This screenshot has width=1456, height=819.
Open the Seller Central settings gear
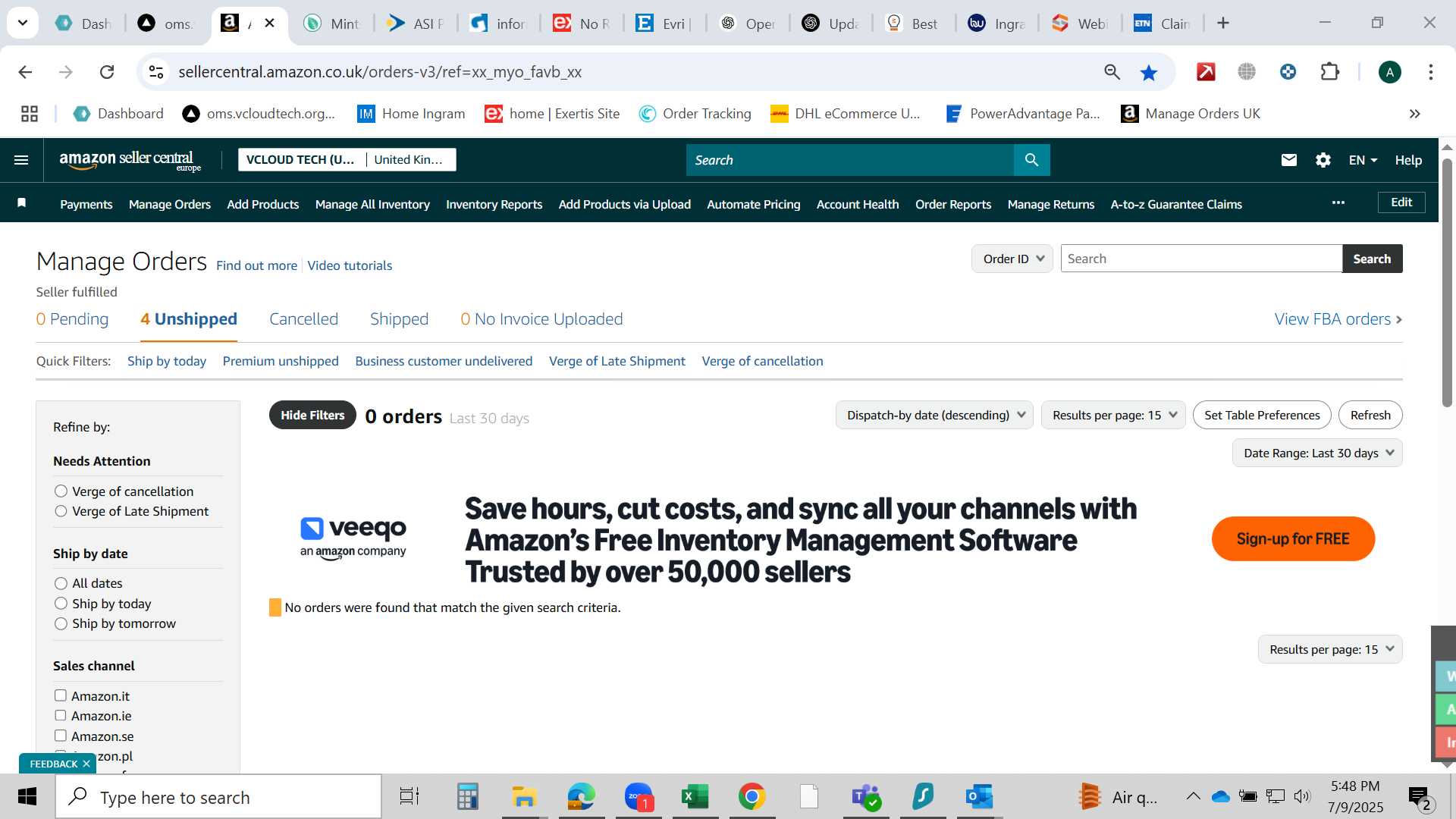coord(1323,160)
